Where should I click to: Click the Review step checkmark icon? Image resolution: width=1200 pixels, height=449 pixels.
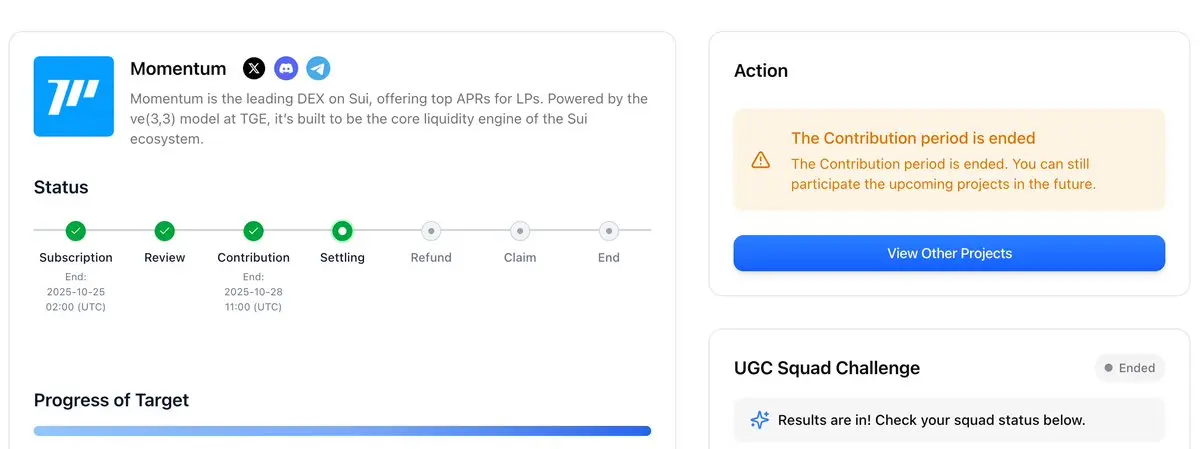(165, 231)
